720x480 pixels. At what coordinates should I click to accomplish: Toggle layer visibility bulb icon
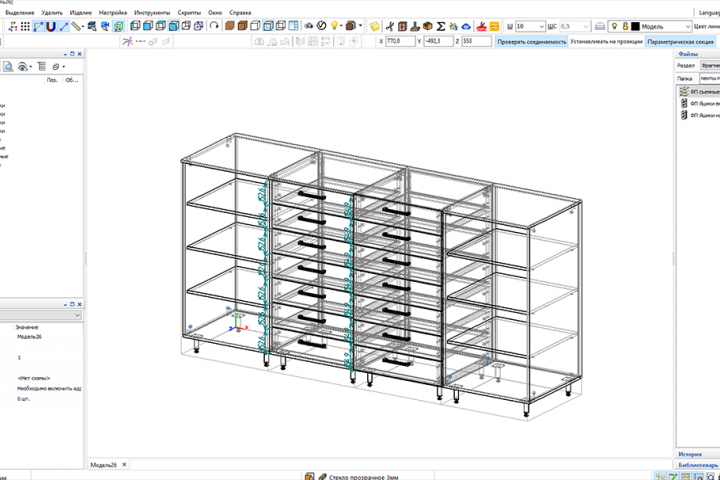(614, 26)
